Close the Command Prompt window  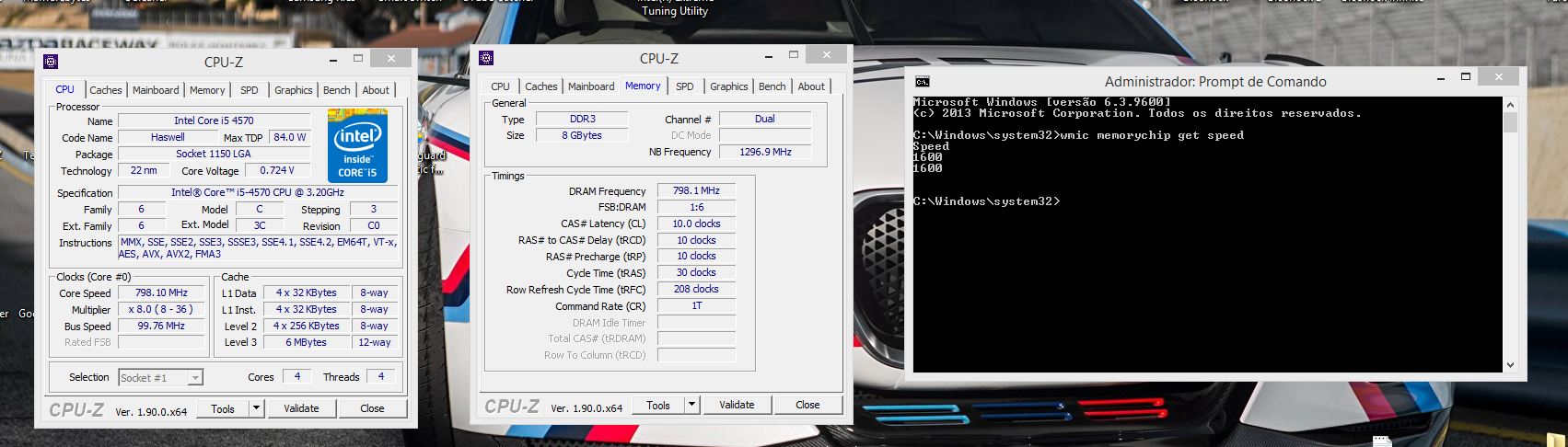[x=1499, y=77]
